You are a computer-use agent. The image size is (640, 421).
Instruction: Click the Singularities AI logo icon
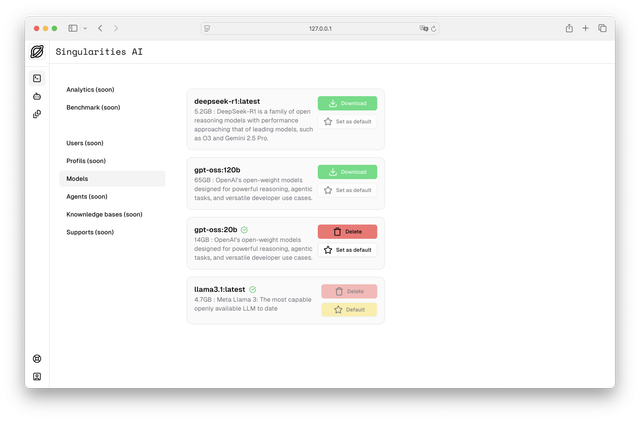(x=37, y=52)
